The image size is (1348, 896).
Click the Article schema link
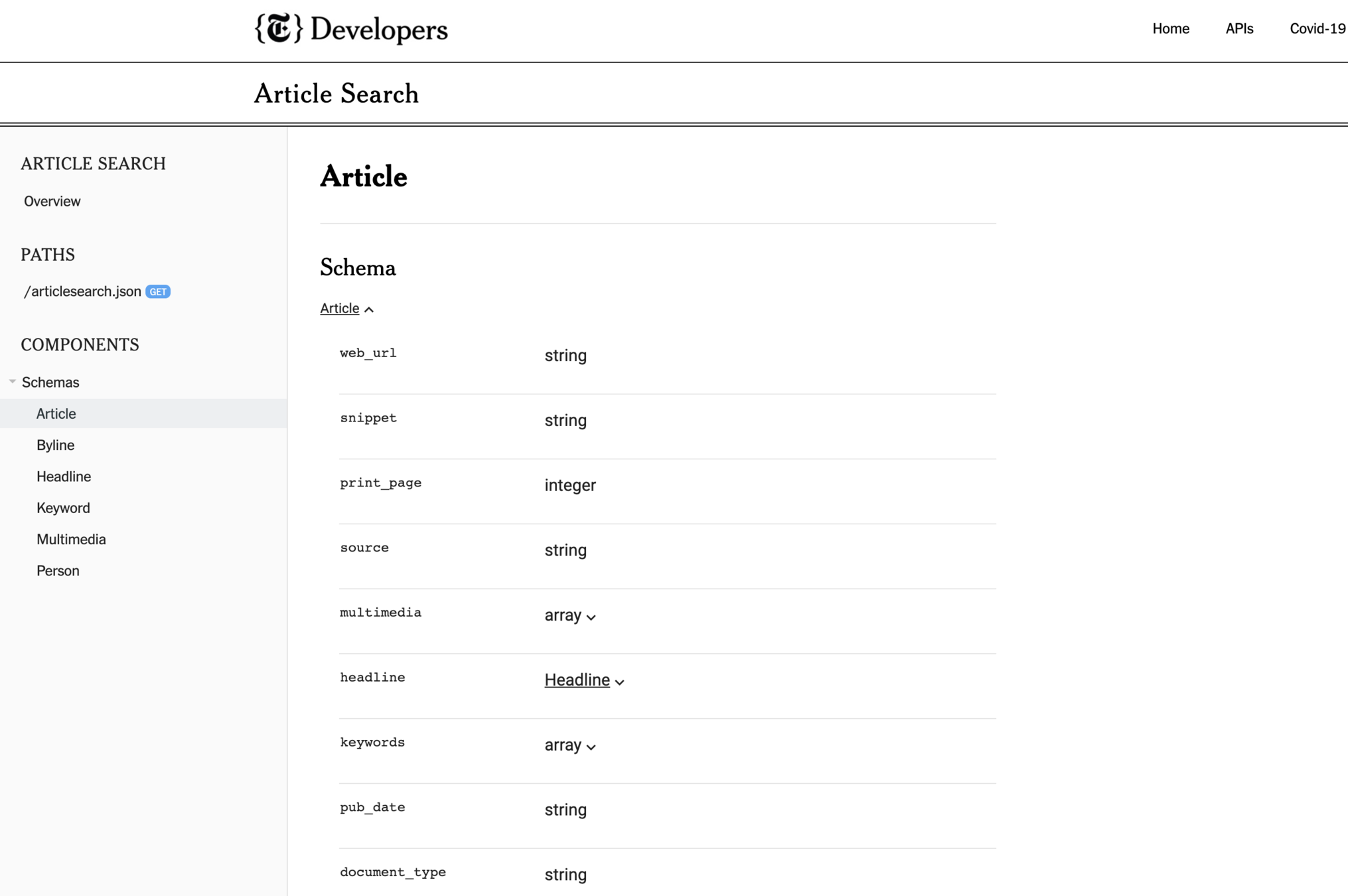339,308
